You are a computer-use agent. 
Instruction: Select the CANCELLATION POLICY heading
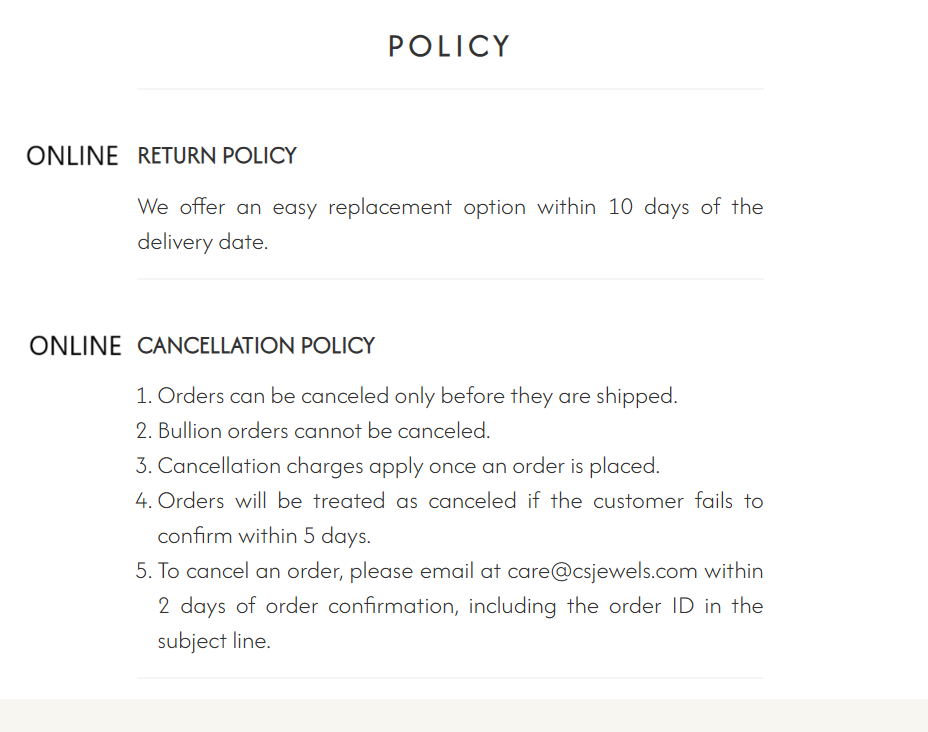(x=256, y=346)
